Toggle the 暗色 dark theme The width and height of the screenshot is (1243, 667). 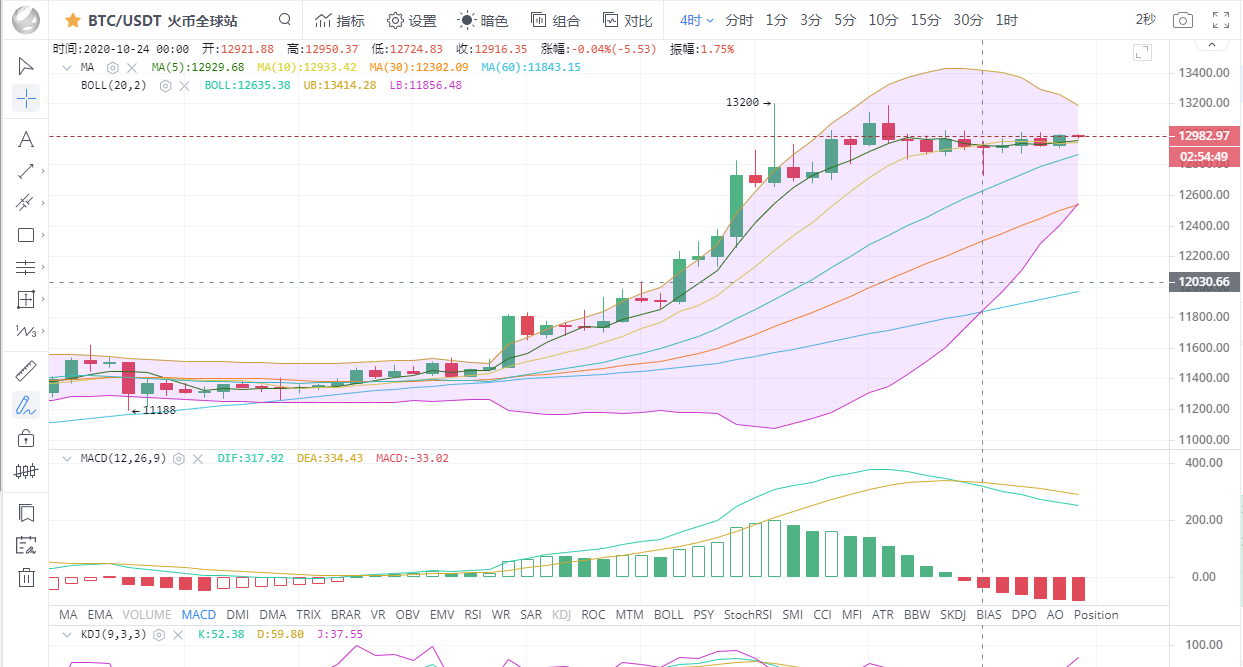tap(483, 20)
